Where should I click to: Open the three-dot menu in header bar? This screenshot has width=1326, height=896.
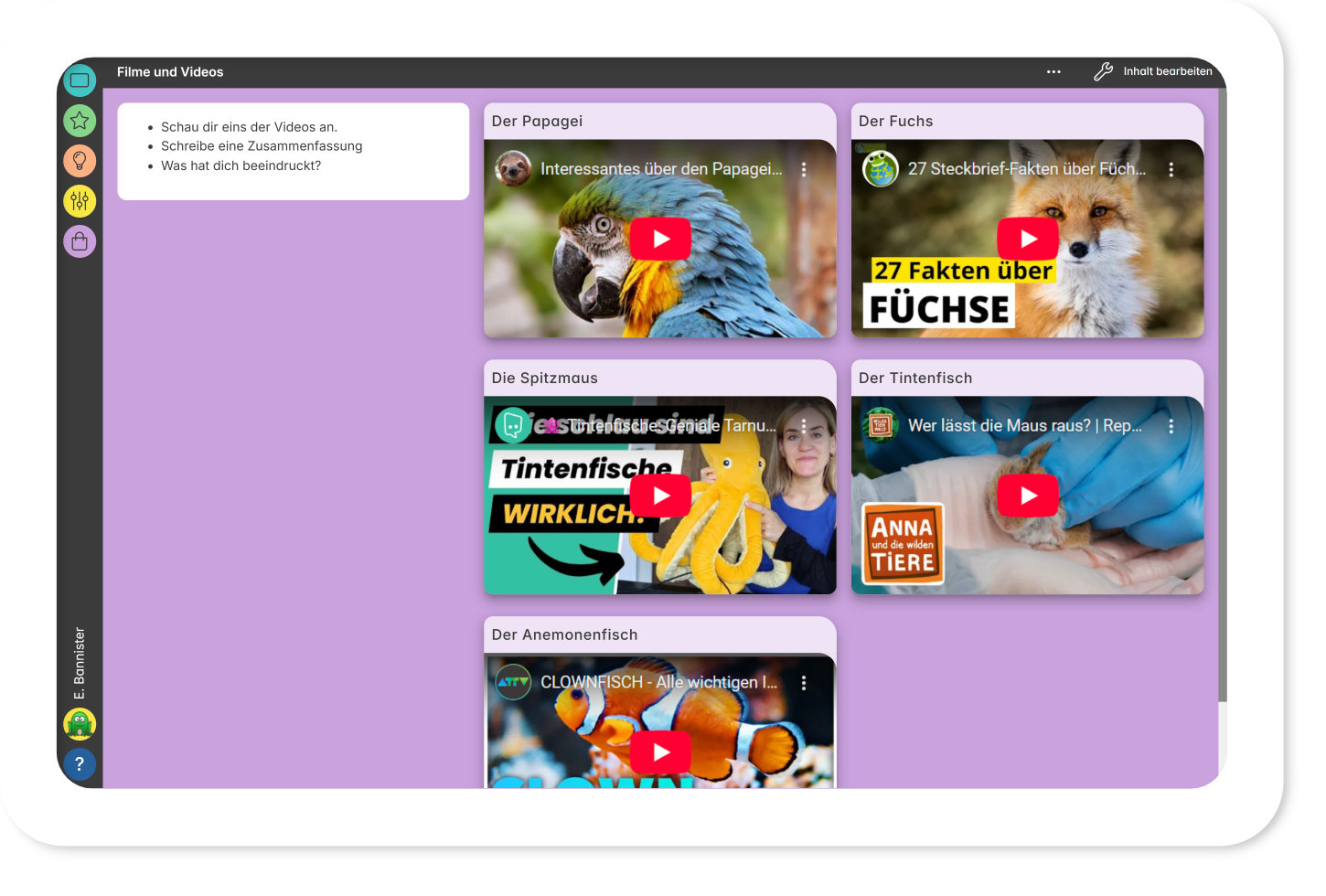[1053, 72]
